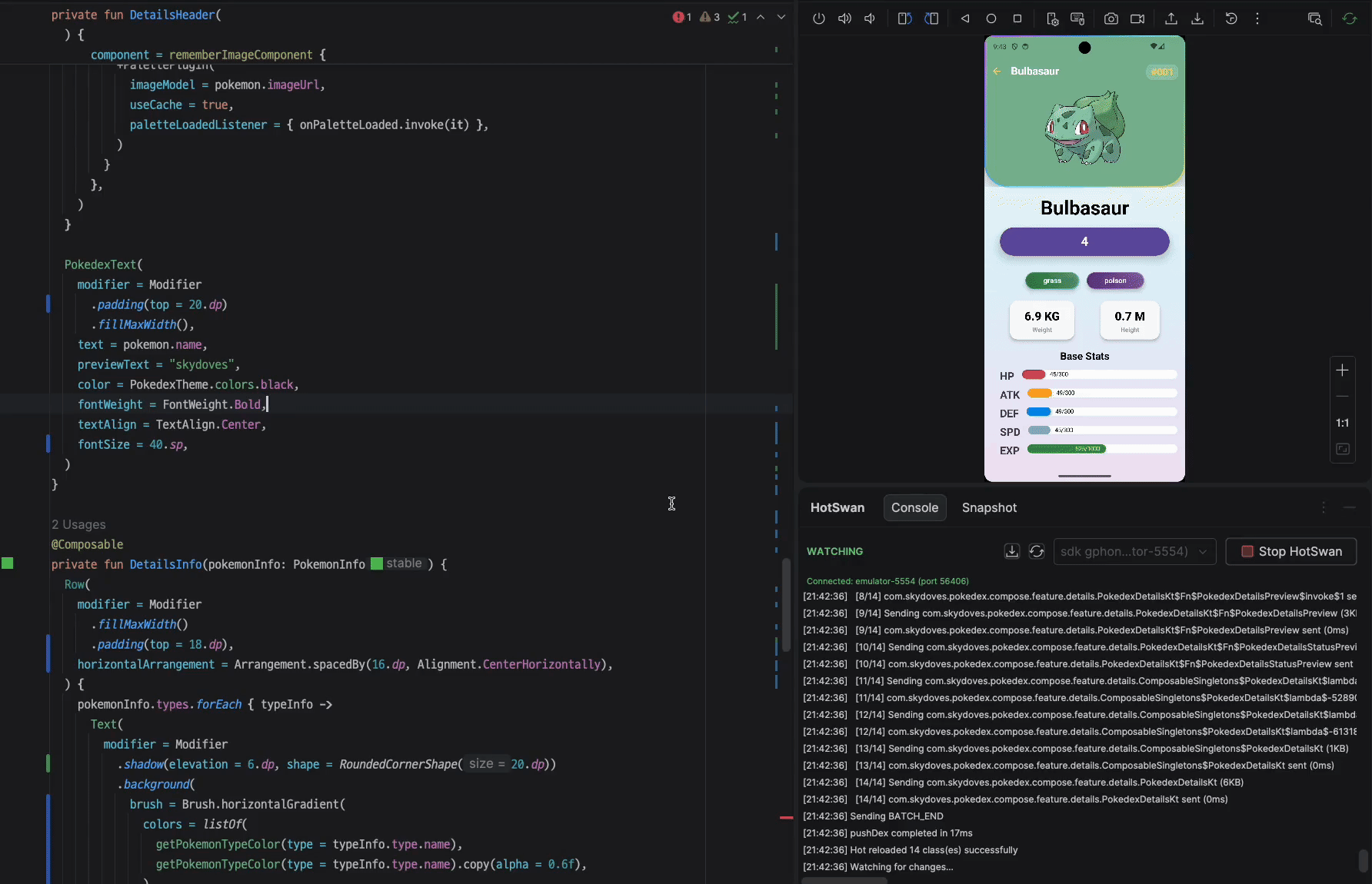Screen dimensions: 1372x884
Task: Click the red error stripe mark in editor
Action: click(x=786, y=817)
